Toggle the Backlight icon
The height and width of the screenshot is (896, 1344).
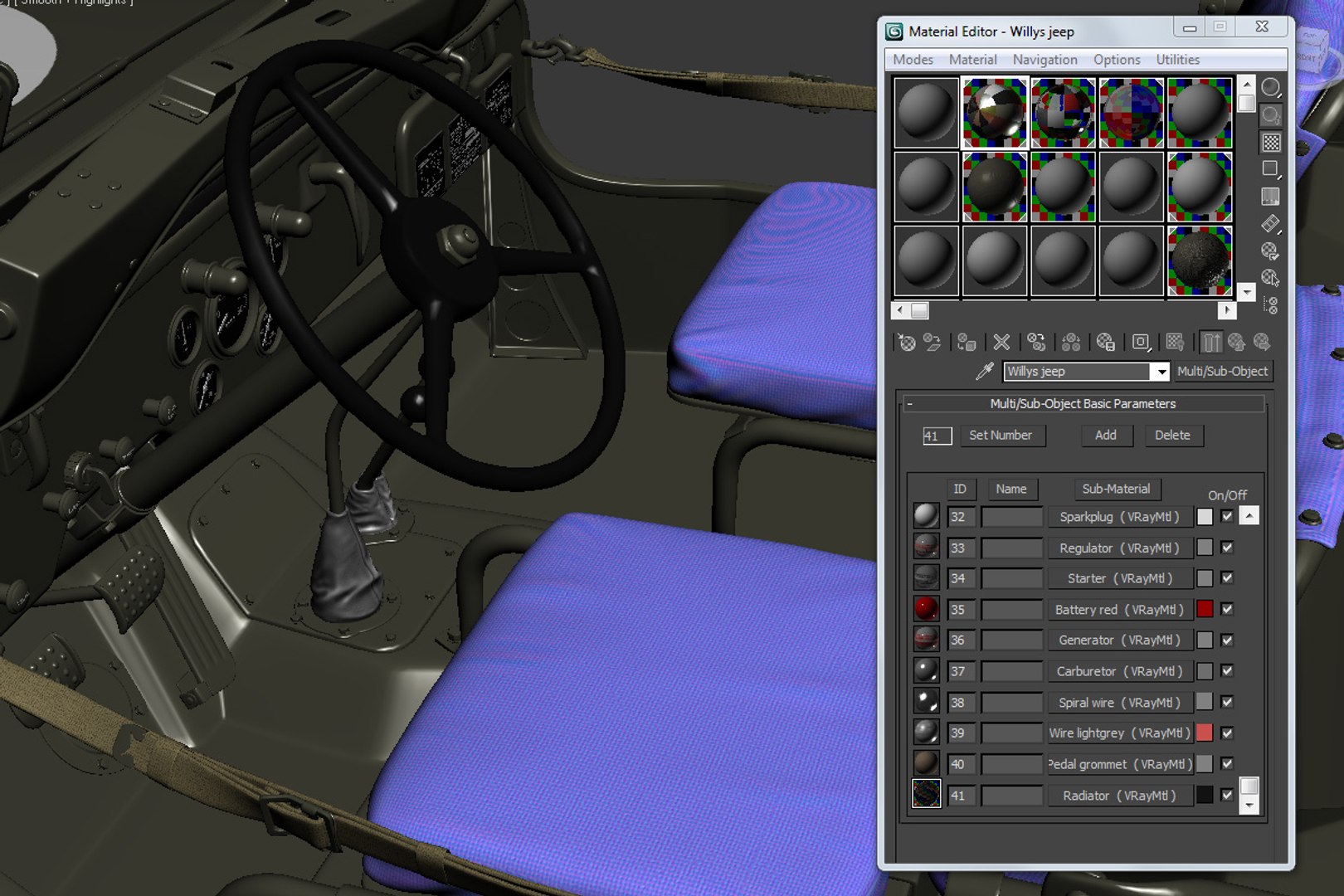[1270, 114]
